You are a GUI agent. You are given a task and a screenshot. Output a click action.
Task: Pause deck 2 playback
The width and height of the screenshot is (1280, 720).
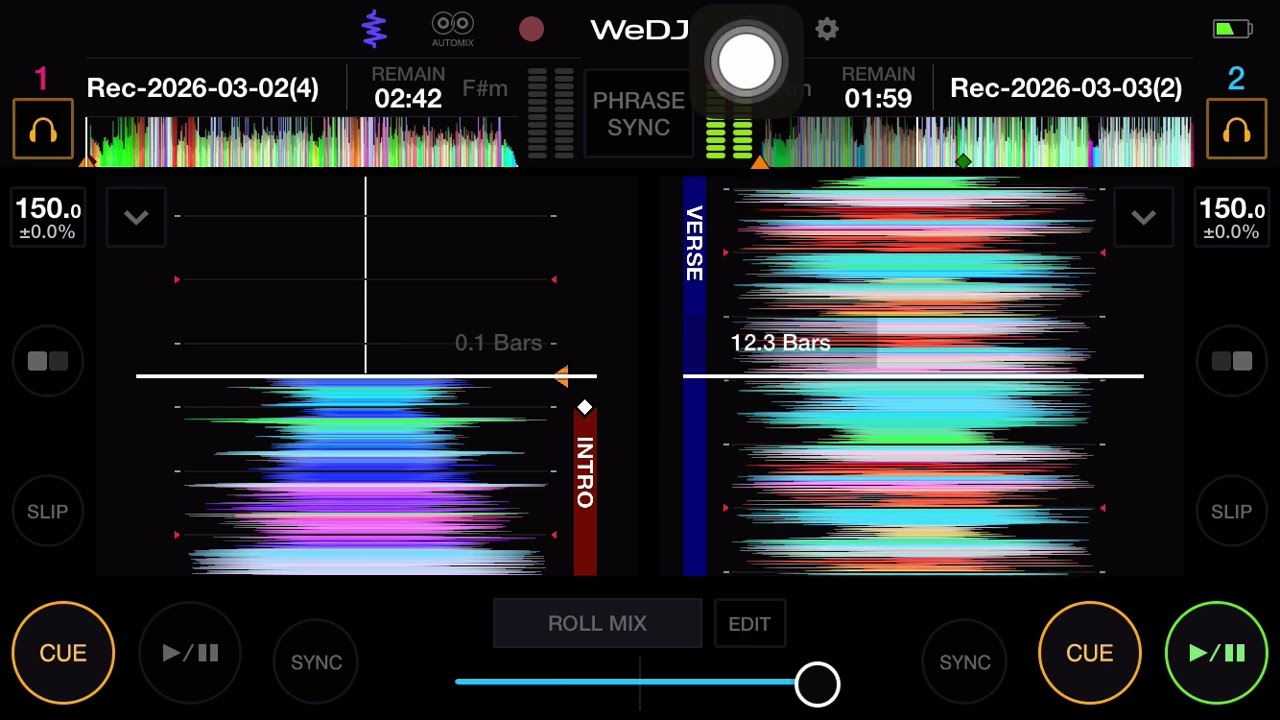coord(1217,653)
